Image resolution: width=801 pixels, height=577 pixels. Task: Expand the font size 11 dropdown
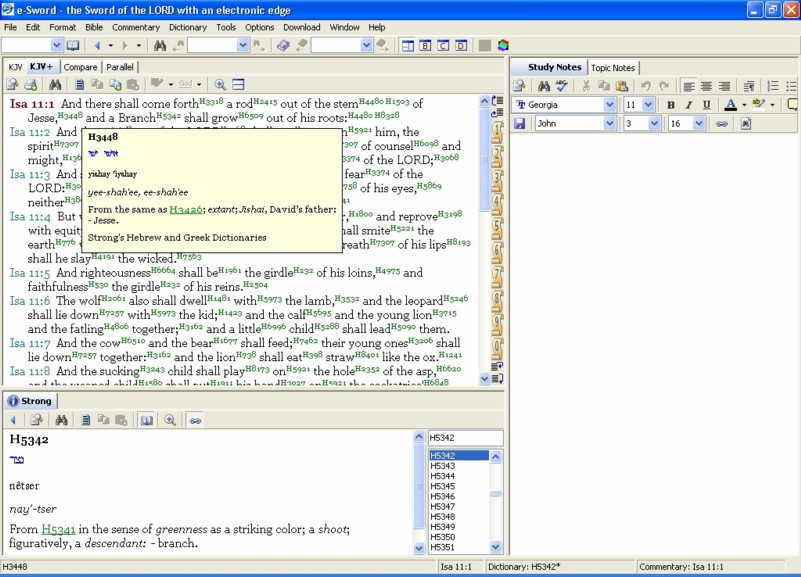pyautogui.click(x=649, y=105)
